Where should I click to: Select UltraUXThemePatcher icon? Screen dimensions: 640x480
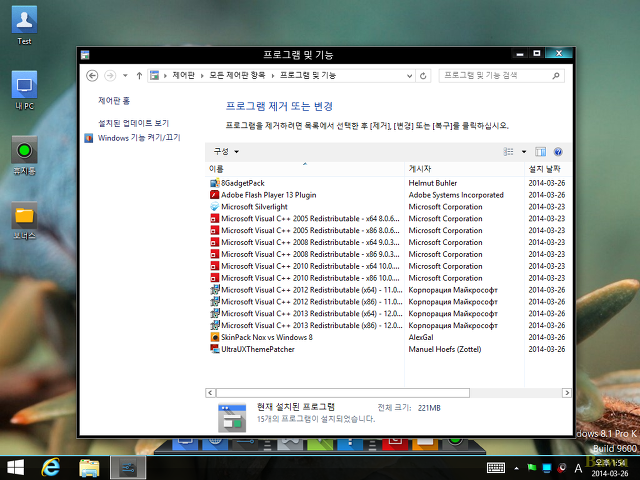(x=215, y=349)
